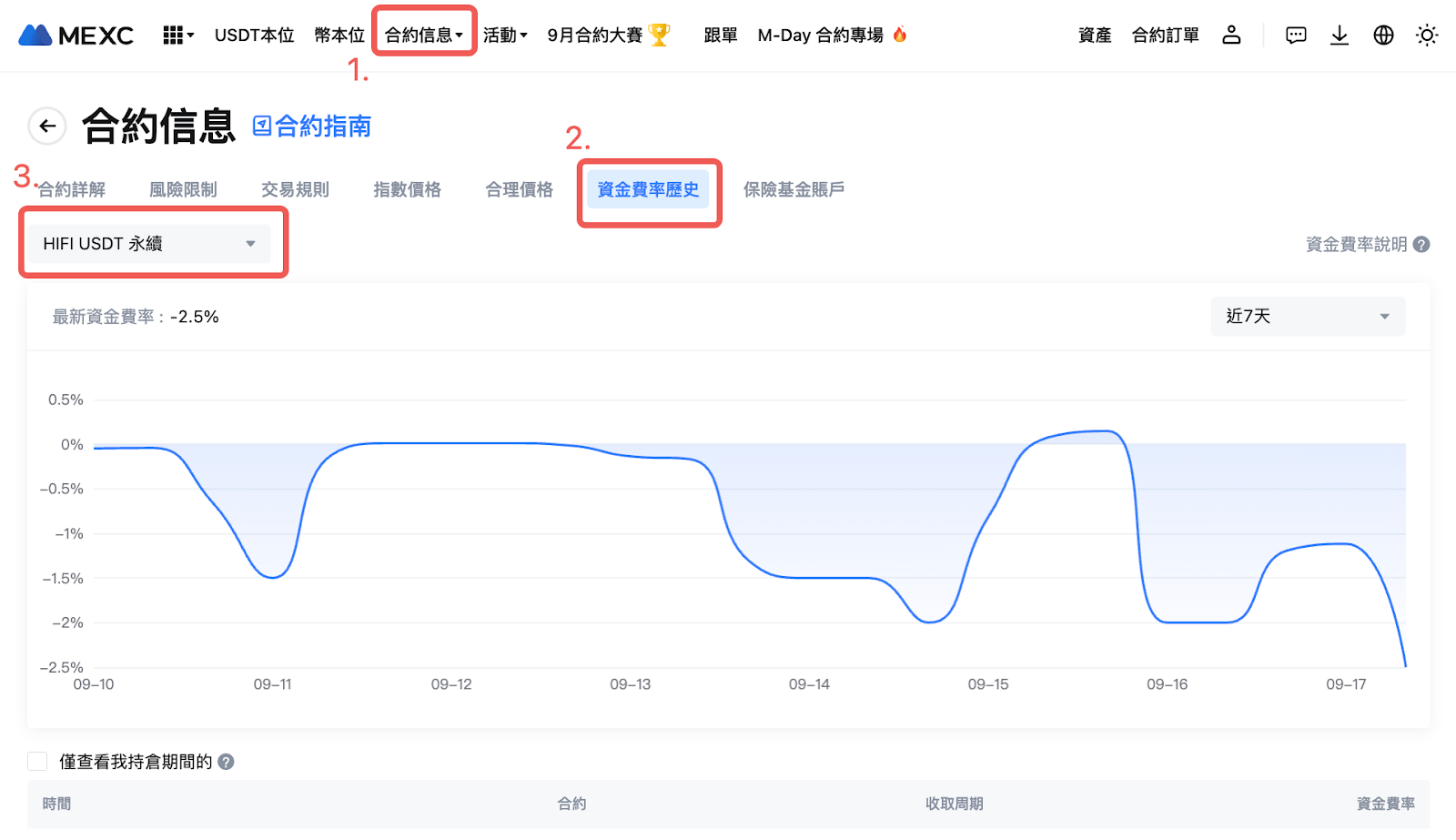This screenshot has height=840, width=1456.
Task: Expand the 合約信息 menu
Action: point(424,35)
